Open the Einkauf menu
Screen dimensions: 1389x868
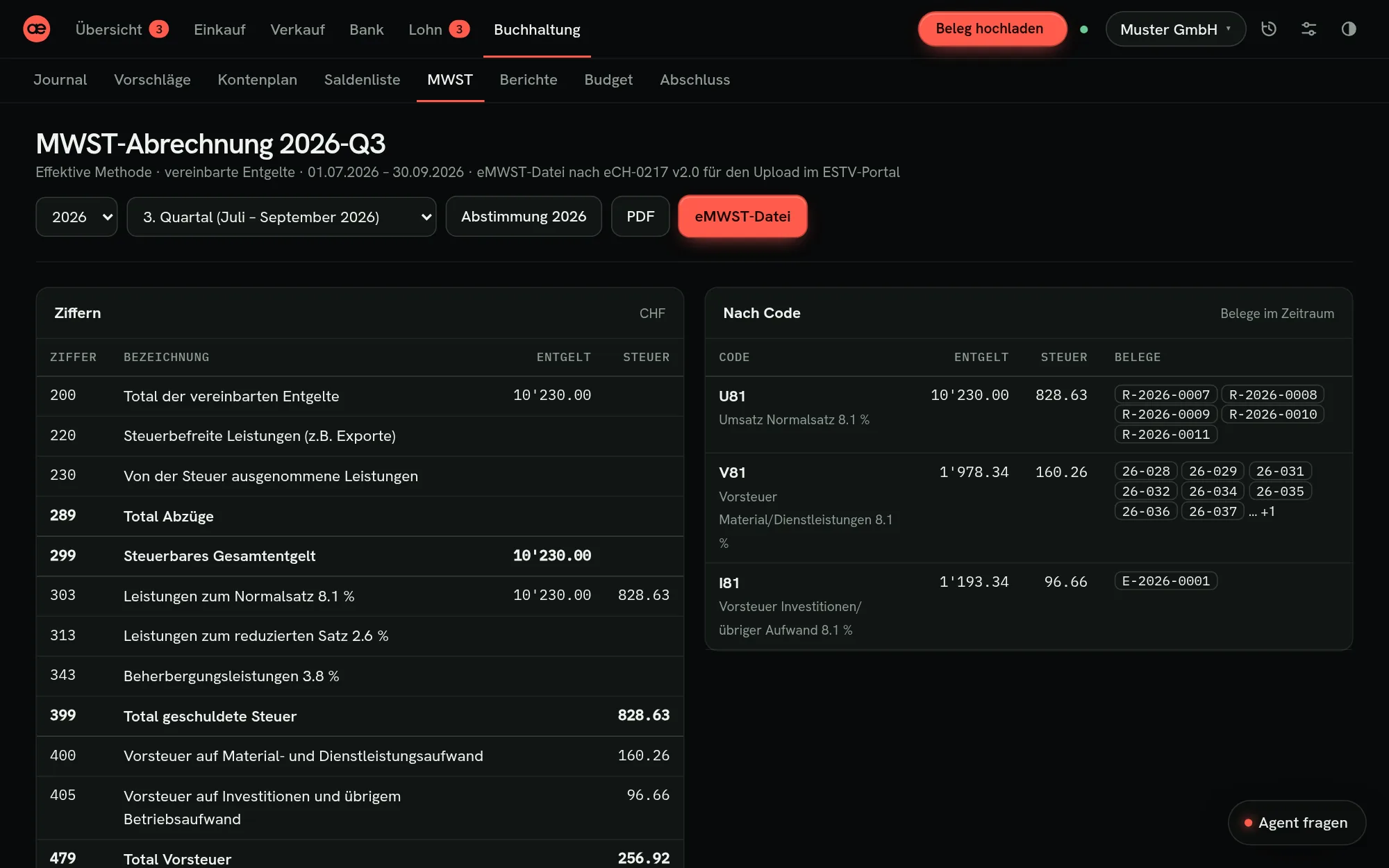coord(219,29)
